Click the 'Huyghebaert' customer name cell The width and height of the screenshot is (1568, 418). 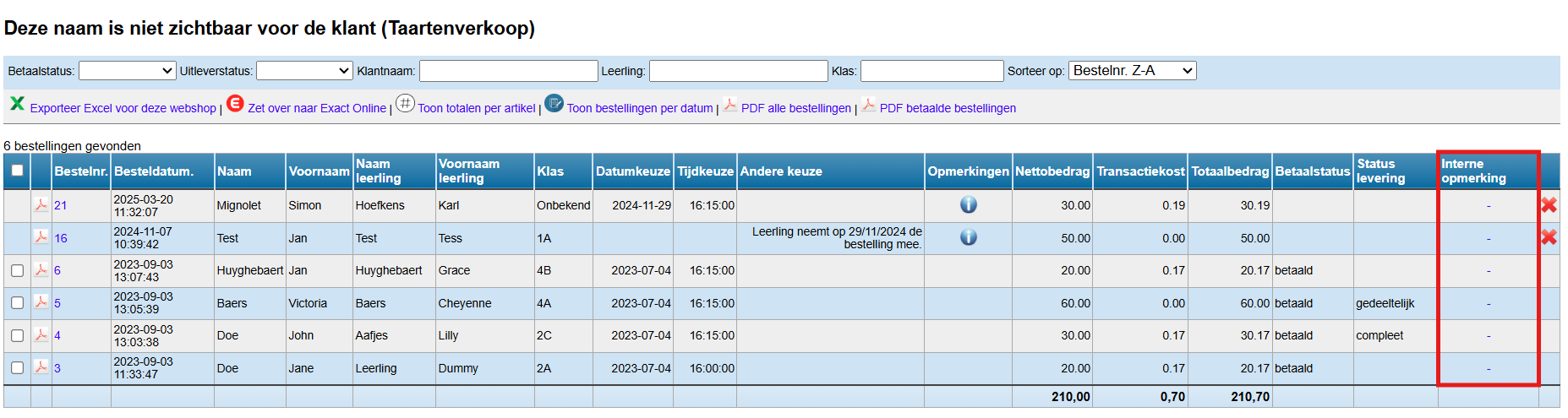pos(250,270)
